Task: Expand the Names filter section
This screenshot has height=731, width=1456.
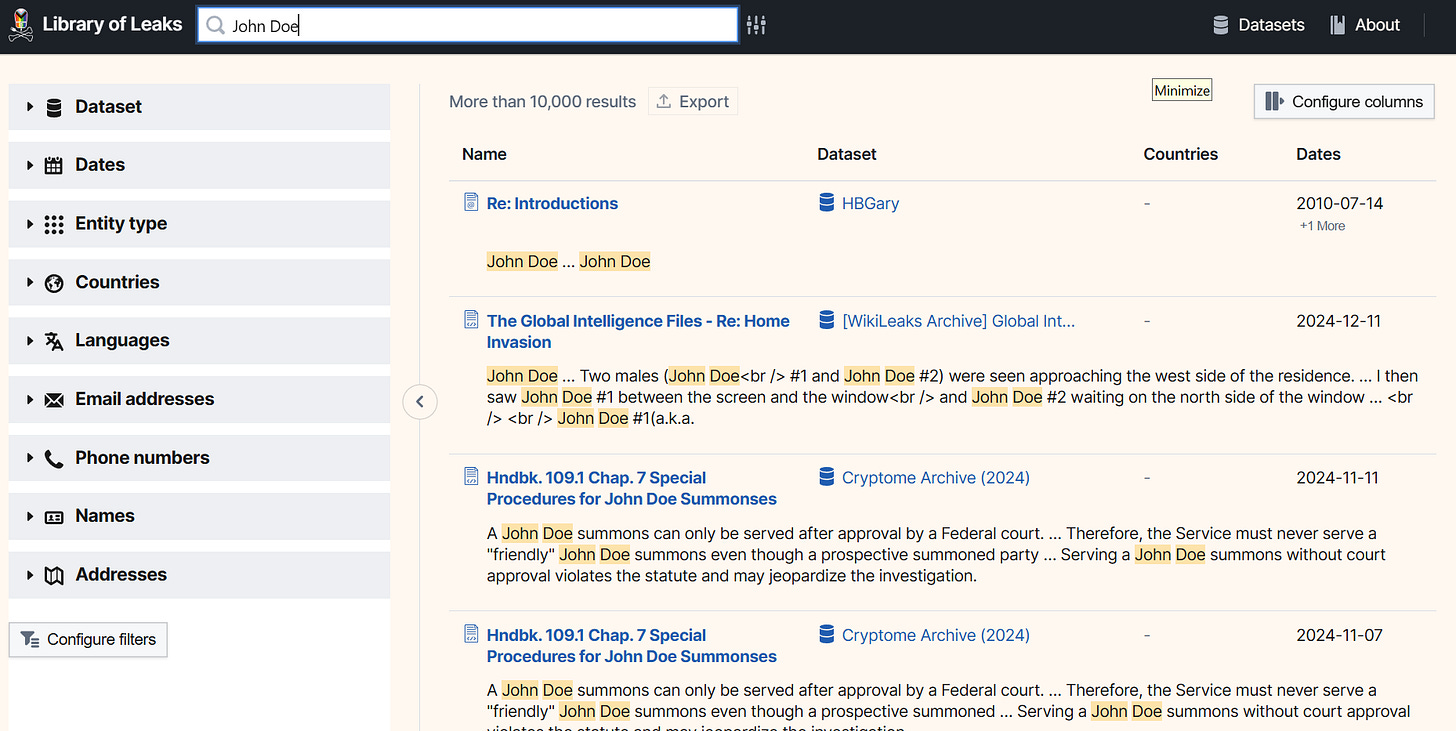Action: (199, 516)
